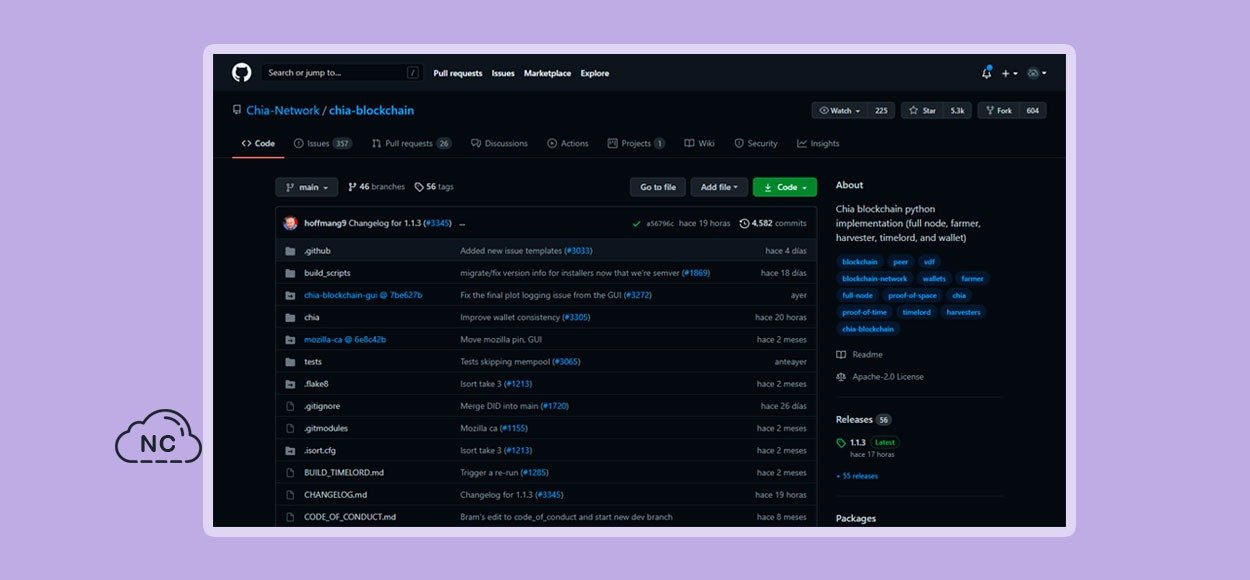Open the Readme link in About
This screenshot has height=580, width=1250.
tap(859, 355)
